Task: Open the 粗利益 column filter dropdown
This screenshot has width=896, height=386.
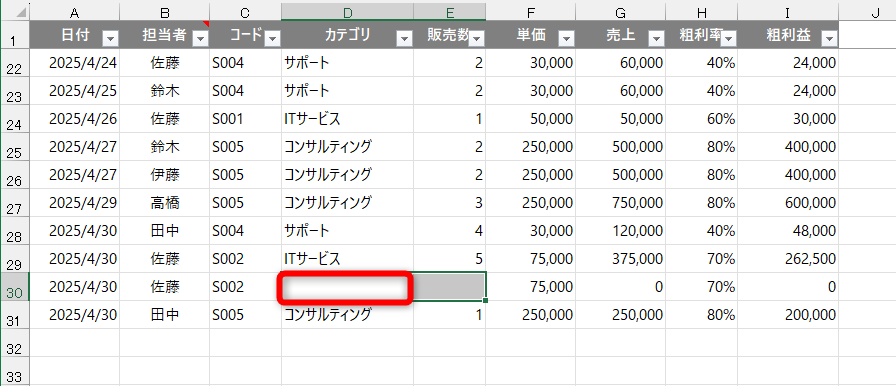Action: coord(830,38)
